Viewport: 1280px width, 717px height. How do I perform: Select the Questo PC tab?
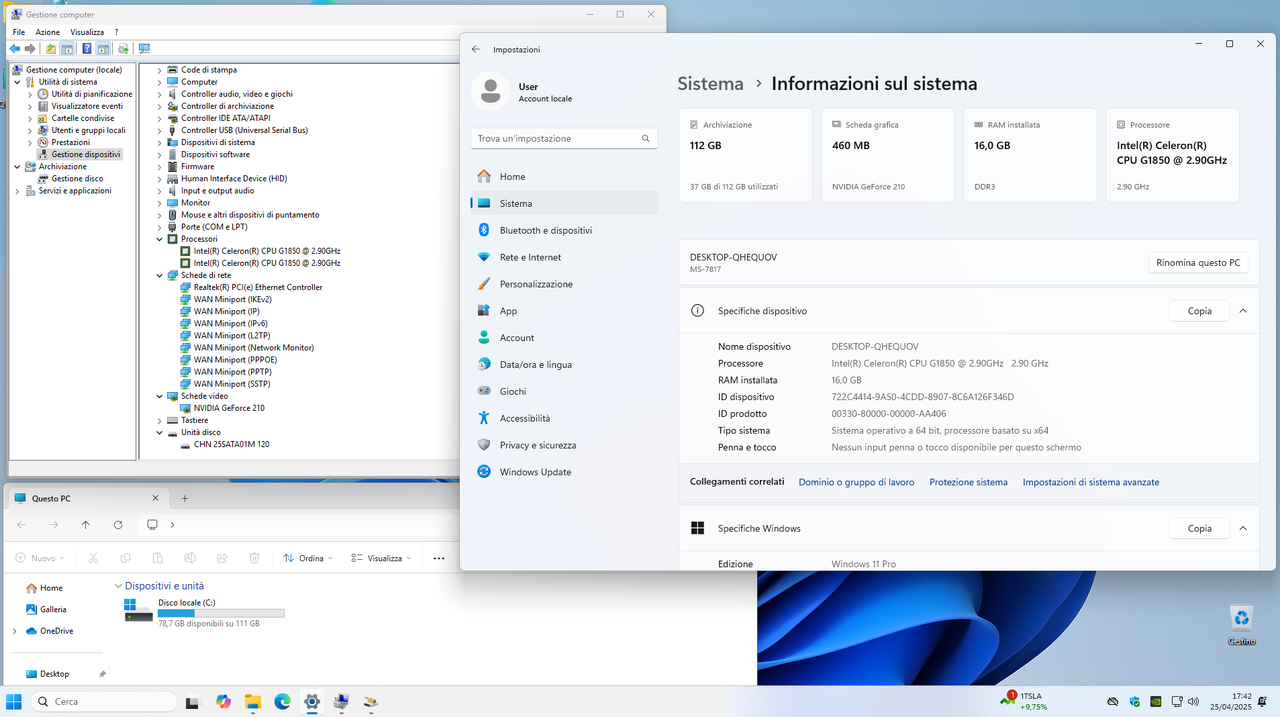point(87,498)
